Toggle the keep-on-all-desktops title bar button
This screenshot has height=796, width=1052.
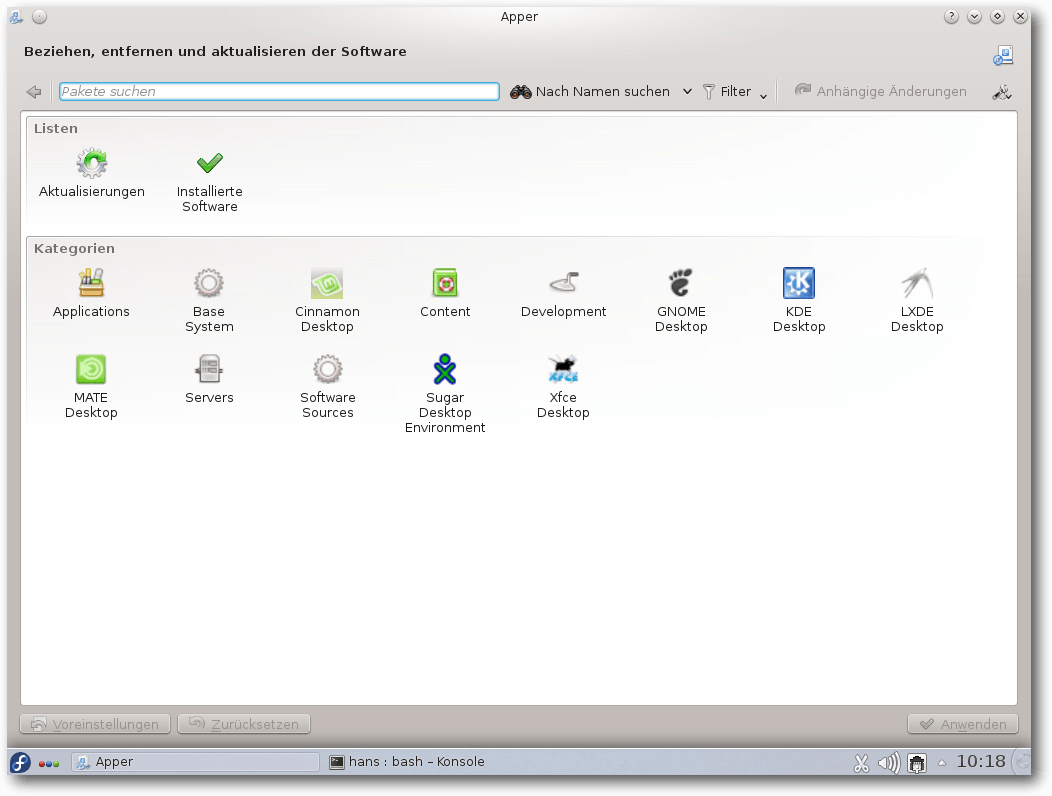coord(40,17)
